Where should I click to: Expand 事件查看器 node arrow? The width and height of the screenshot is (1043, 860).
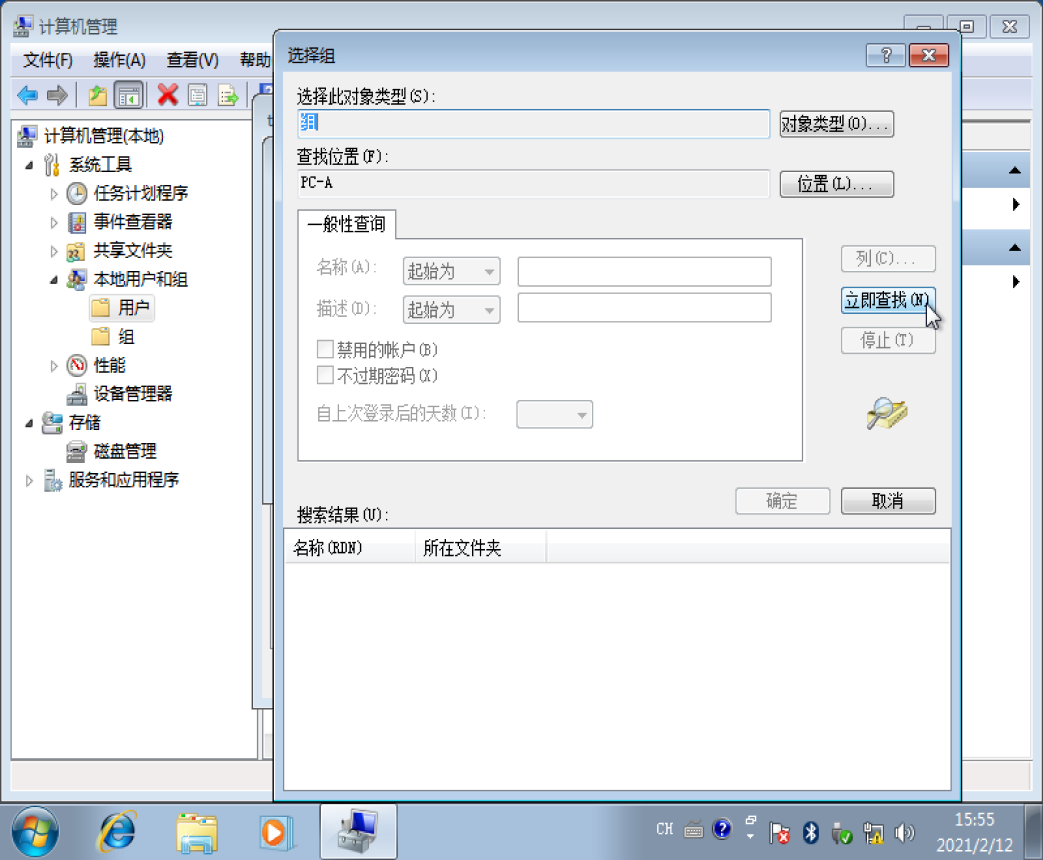54,222
